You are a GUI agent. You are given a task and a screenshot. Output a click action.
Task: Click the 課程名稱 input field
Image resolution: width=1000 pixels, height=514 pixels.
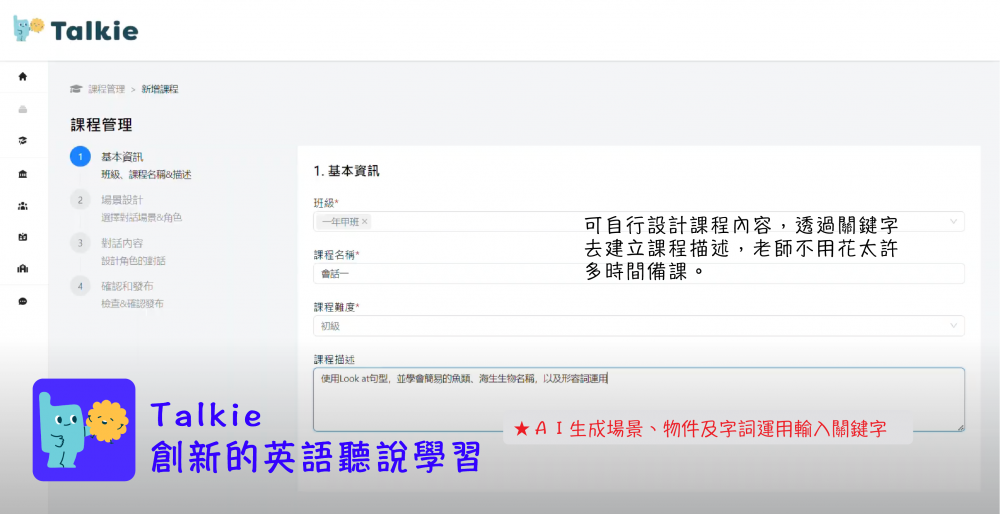click(x=450, y=274)
